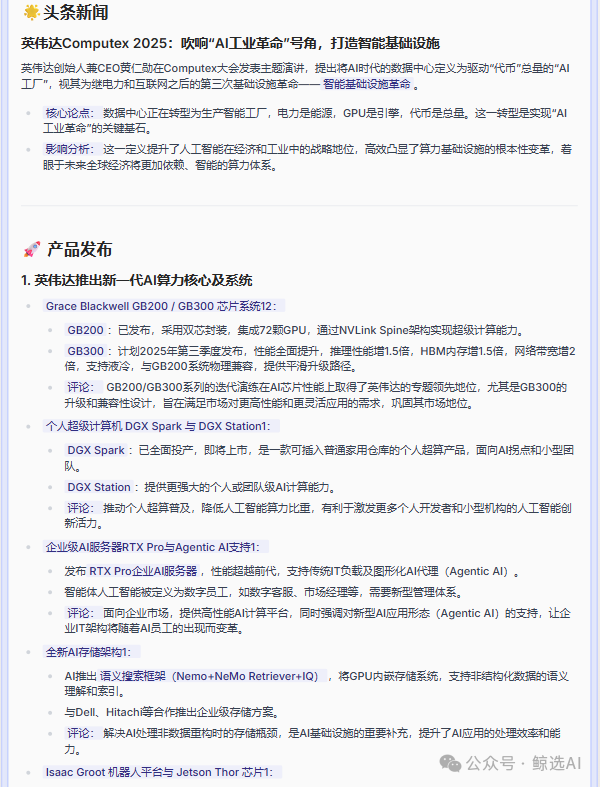This screenshot has height=787, width=600.
Task: Click the line 与Dell、Hitachi等合作推出企业级存储方案
Action: [x=172, y=712]
